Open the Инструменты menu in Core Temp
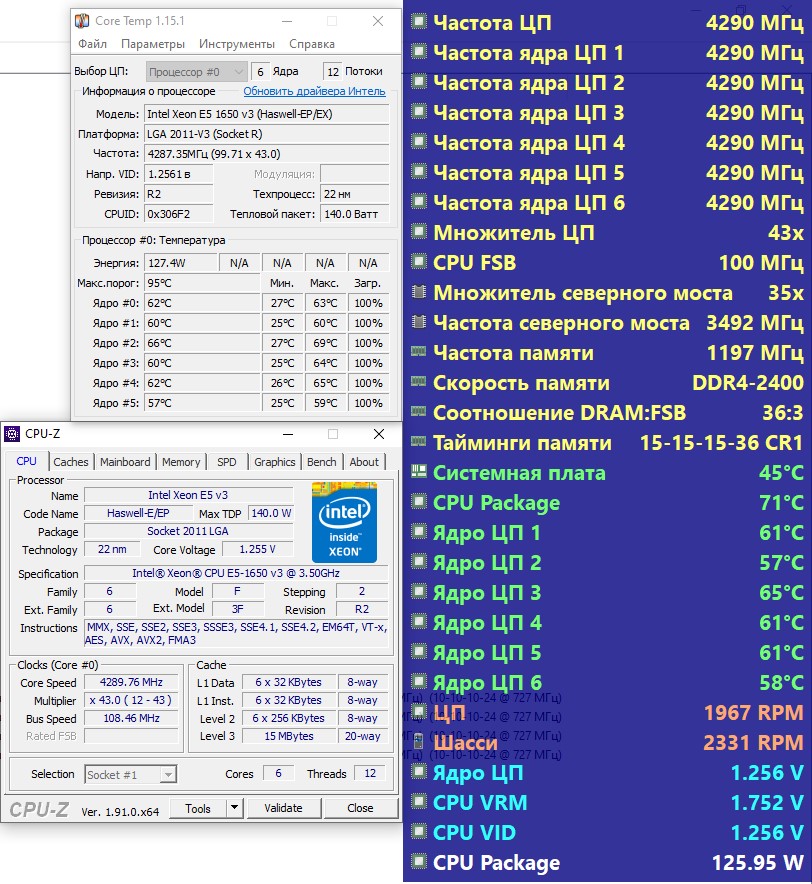This screenshot has width=812, height=884. coord(237,44)
